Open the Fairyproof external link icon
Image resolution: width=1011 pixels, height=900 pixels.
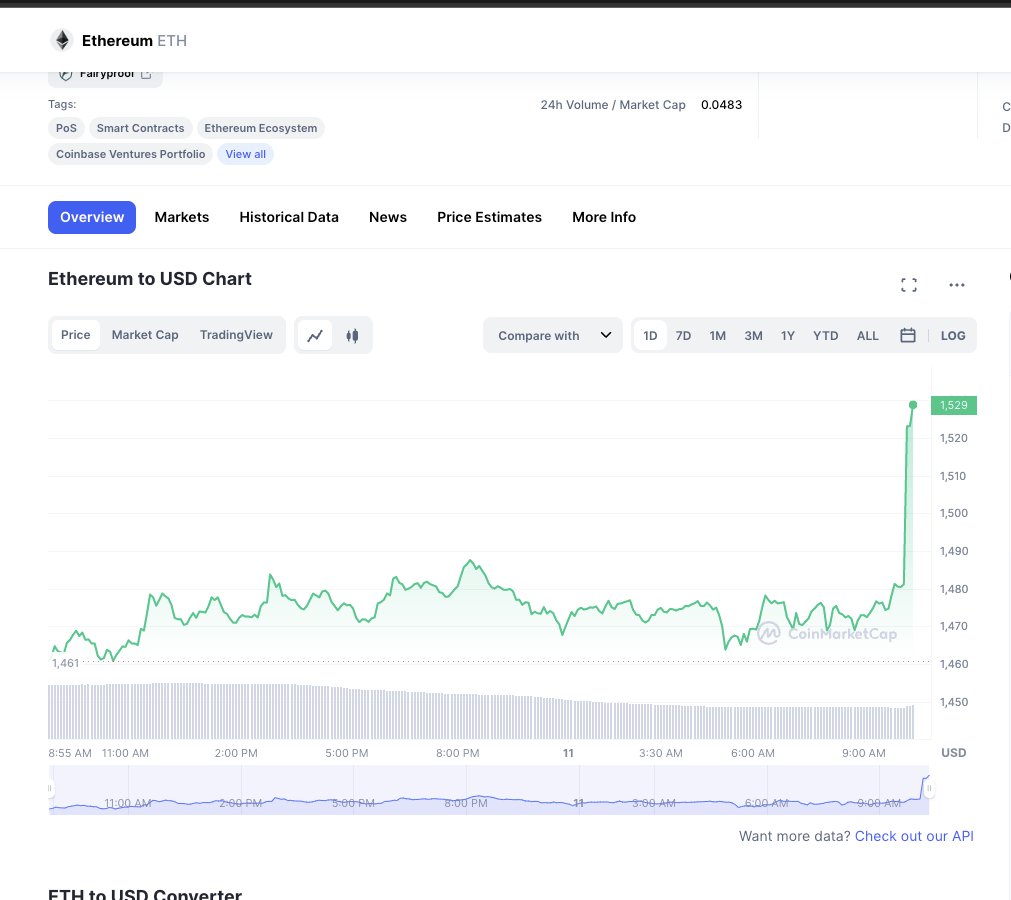pyautogui.click(x=146, y=74)
